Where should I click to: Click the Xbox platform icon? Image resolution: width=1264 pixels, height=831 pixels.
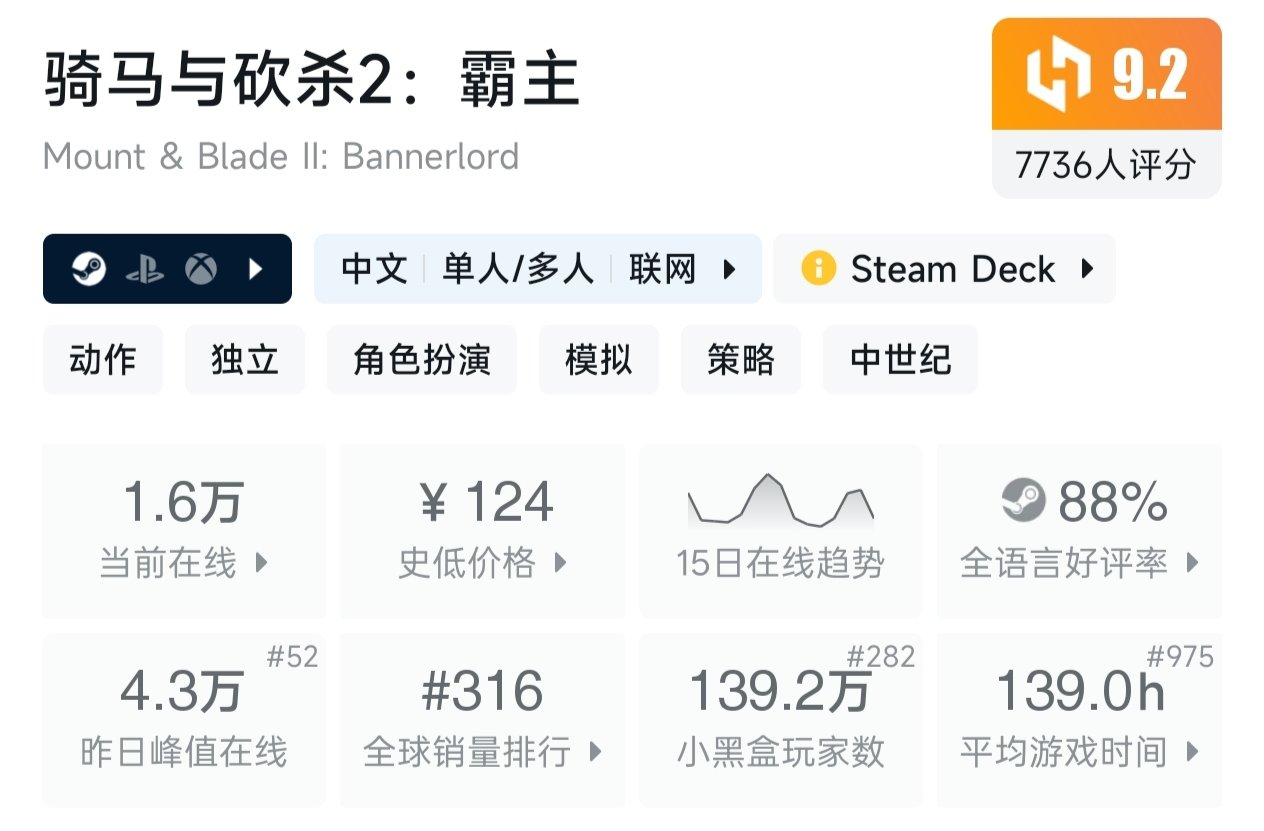click(x=200, y=268)
